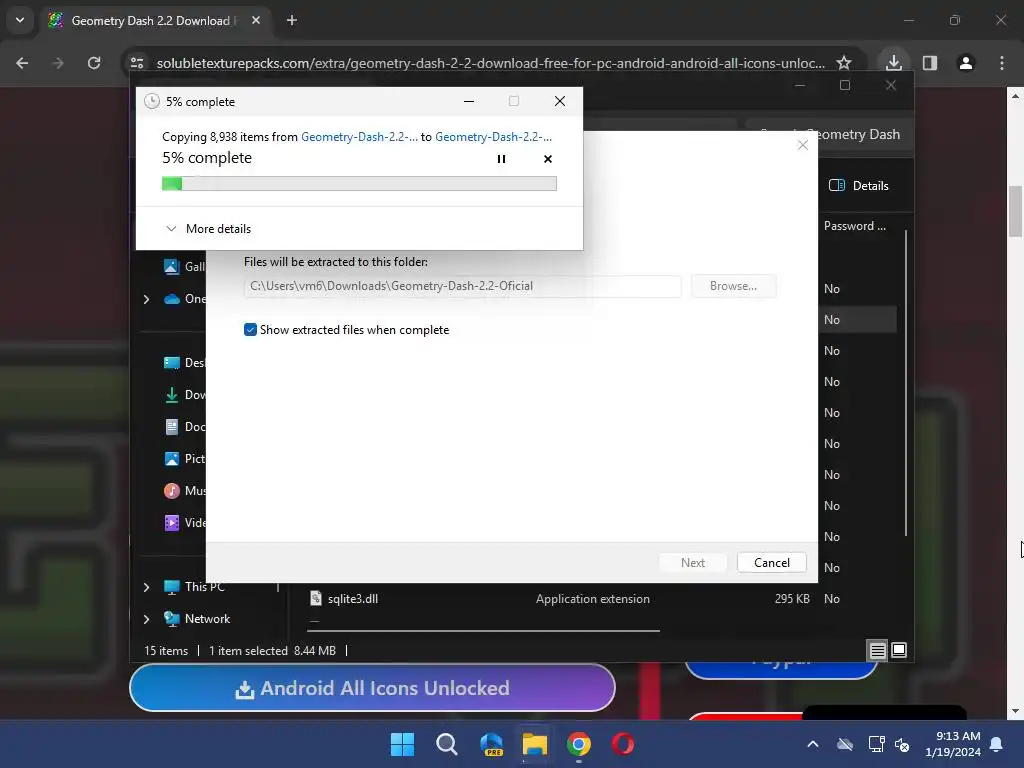Bookmark this page with the star
Screen dimensions: 1024x768
coord(844,63)
